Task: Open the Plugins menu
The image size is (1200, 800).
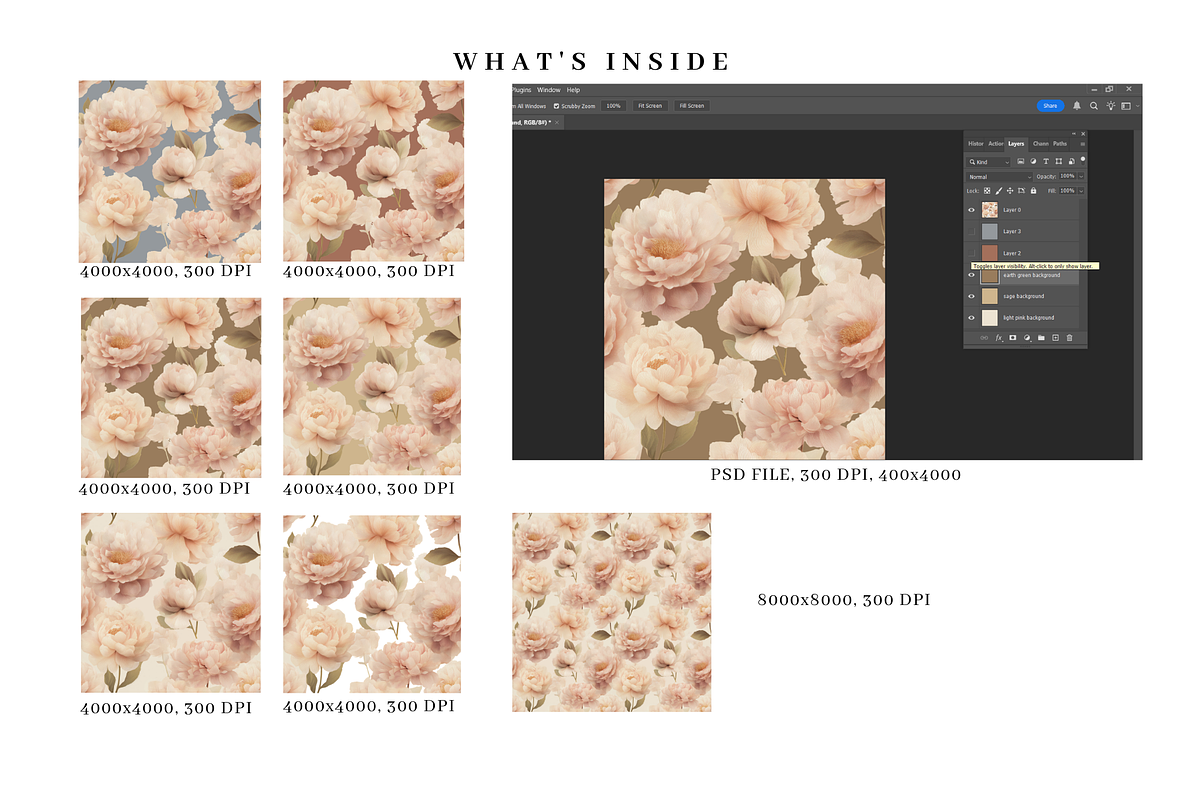Action: coord(521,90)
